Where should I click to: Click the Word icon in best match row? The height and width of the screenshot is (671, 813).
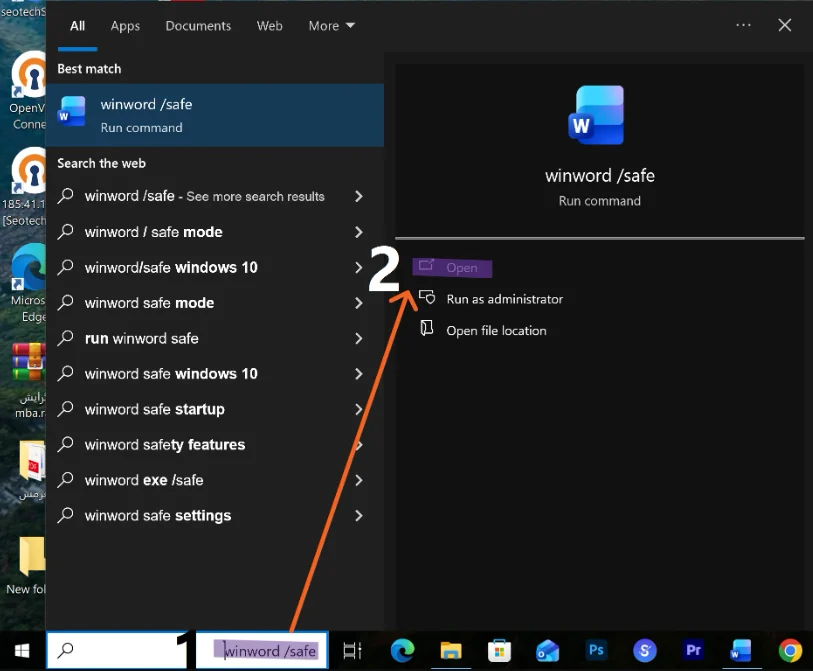click(x=72, y=111)
